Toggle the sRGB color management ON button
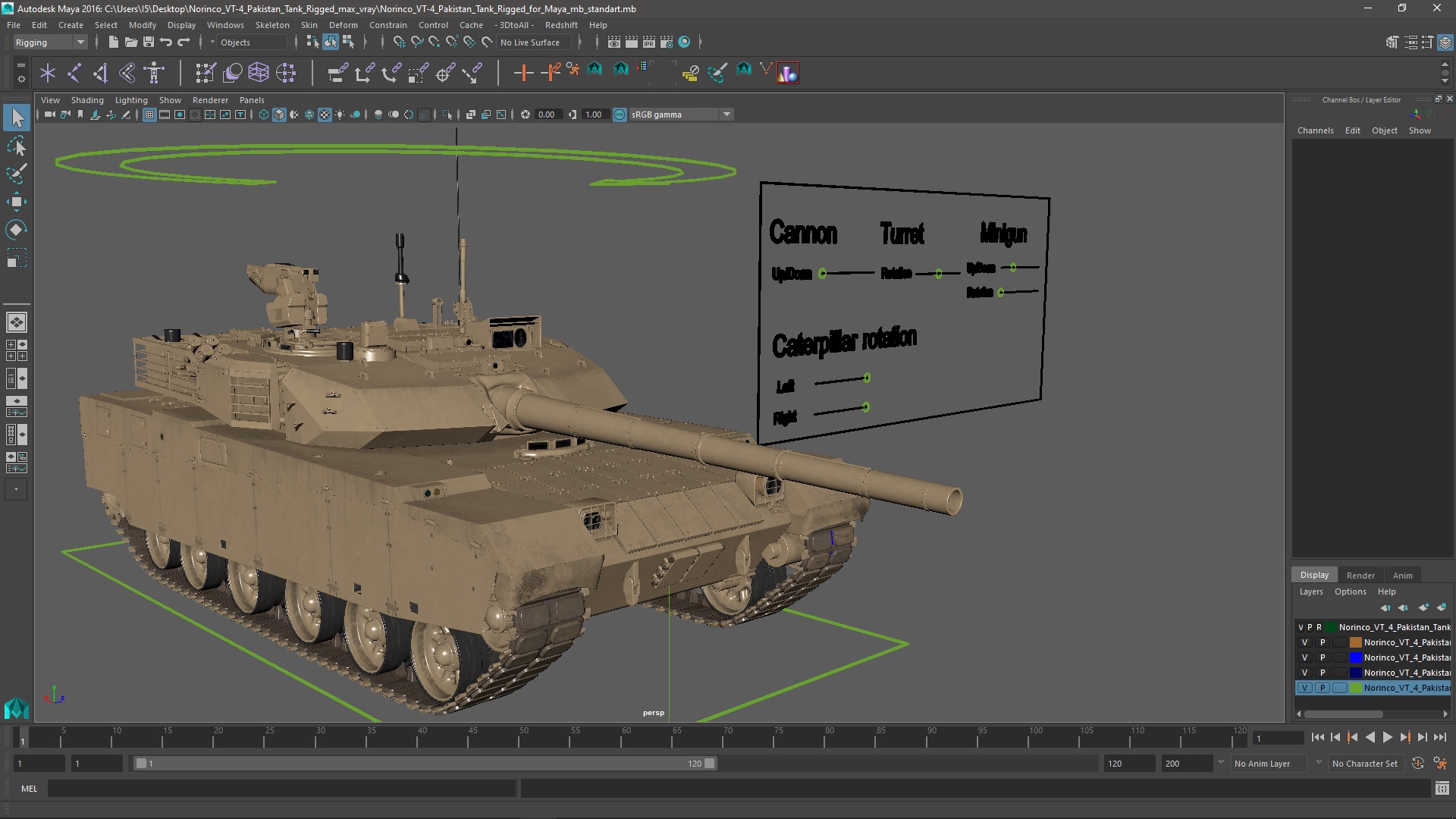Viewport: 1456px width, 819px height. click(x=620, y=115)
